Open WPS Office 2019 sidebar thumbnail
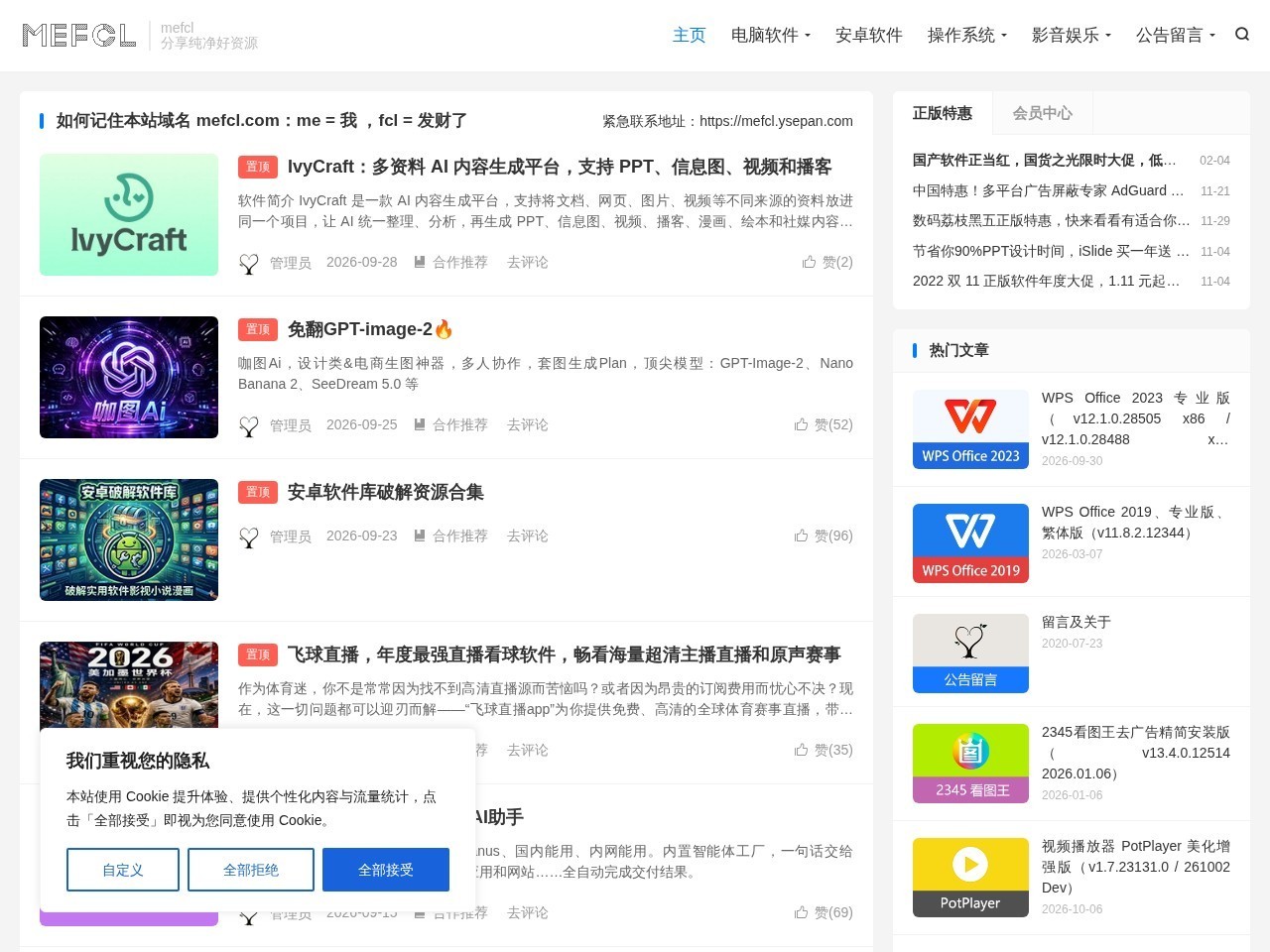The image size is (1270, 952). (970, 543)
